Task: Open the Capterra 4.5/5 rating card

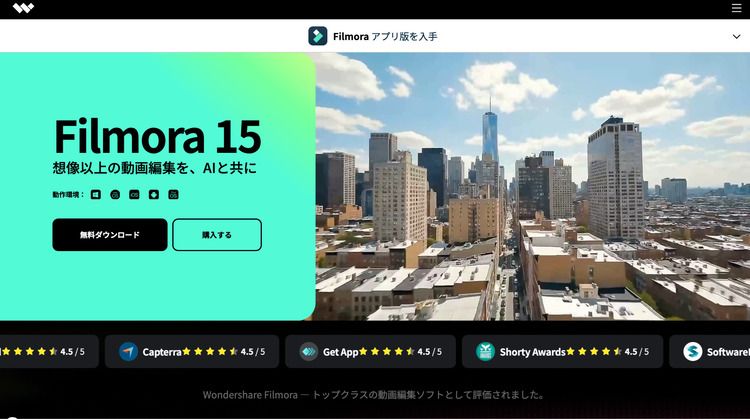Action: click(192, 352)
